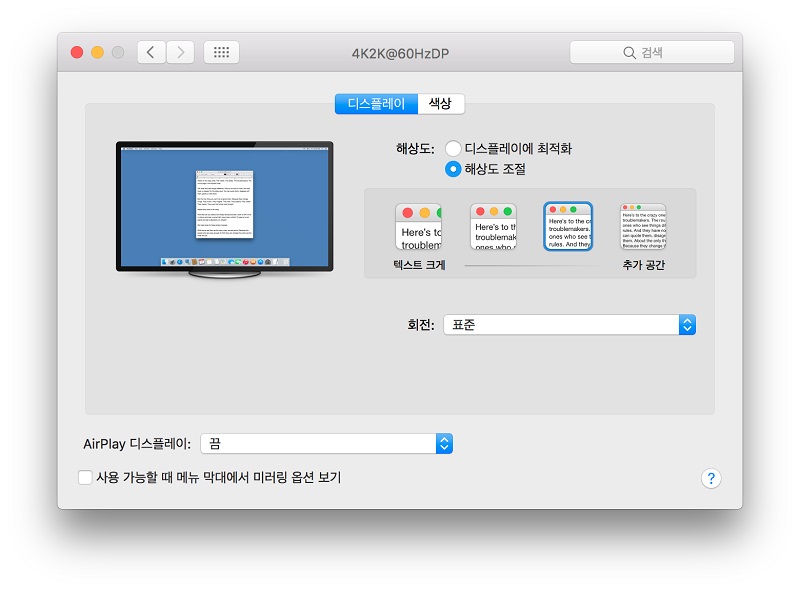
Task: Show all preferences grid icon
Action: [221, 52]
